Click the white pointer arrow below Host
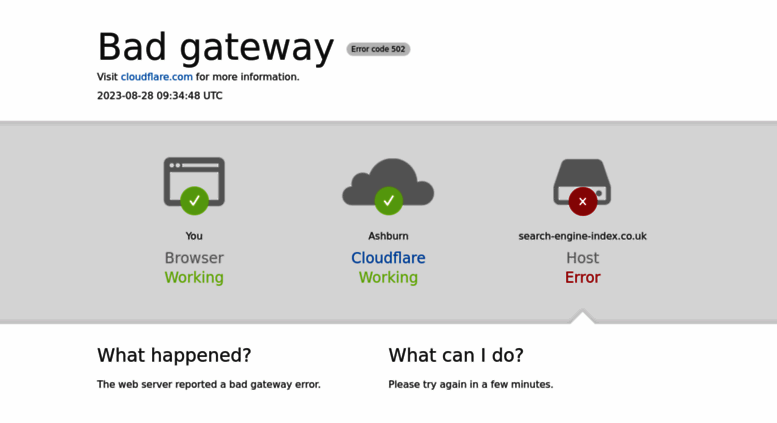The width and height of the screenshot is (777, 423). pos(583,317)
